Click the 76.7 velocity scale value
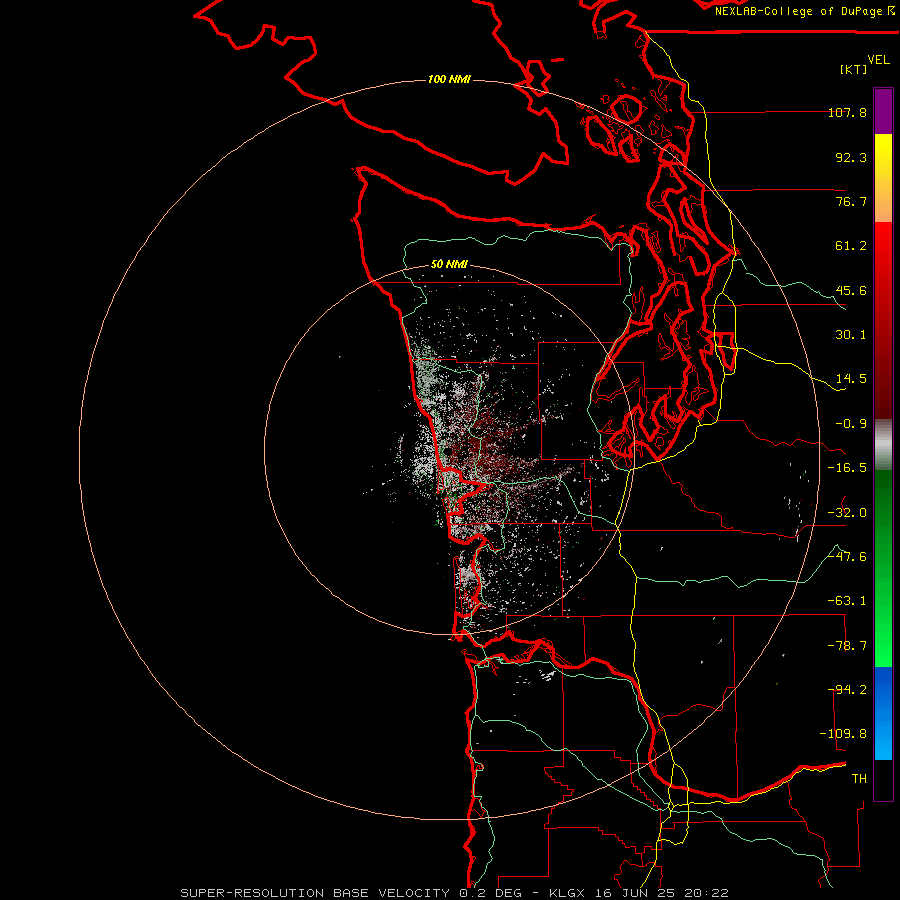 [x=851, y=201]
